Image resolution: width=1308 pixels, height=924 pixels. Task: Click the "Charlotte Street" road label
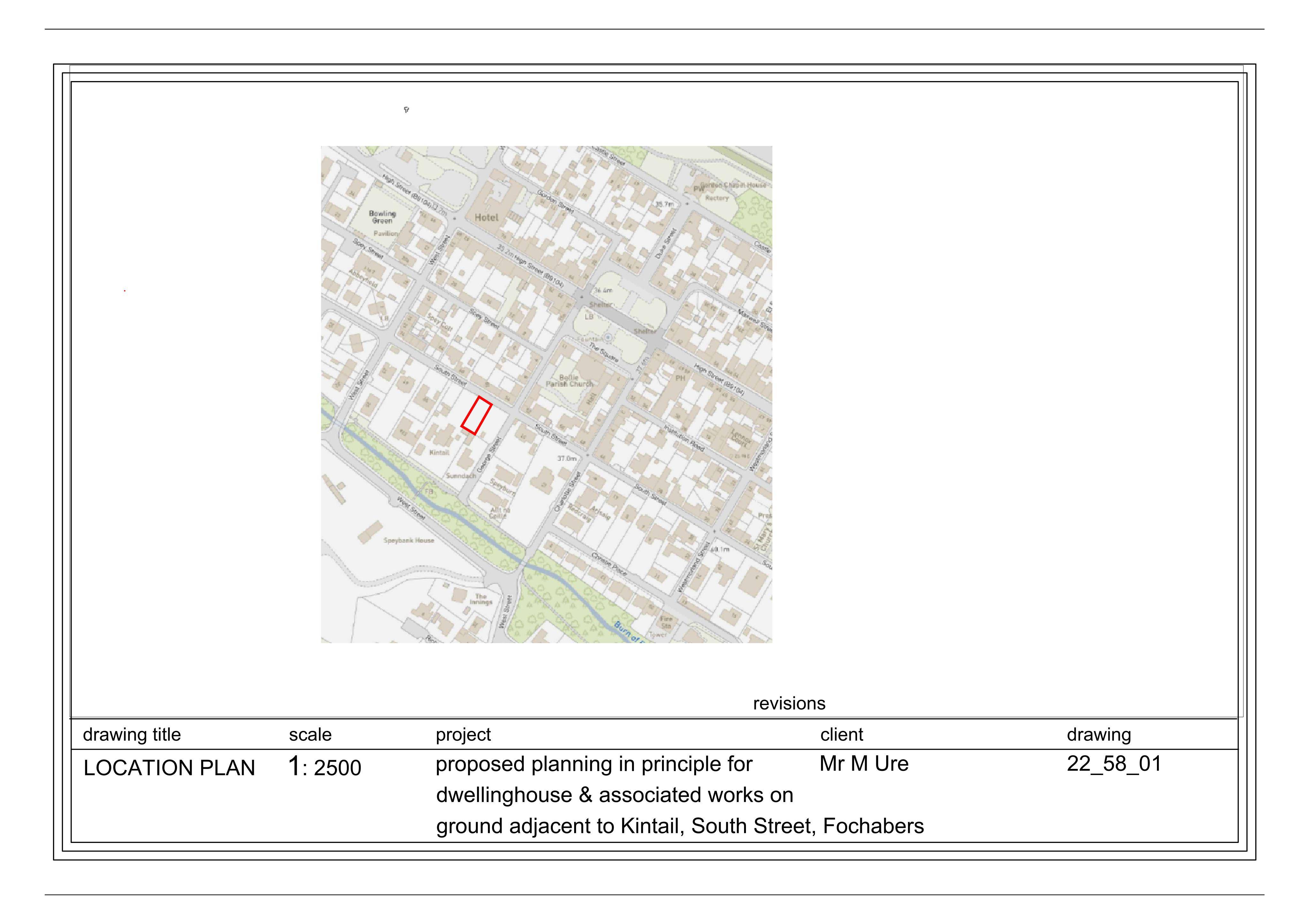click(x=567, y=491)
